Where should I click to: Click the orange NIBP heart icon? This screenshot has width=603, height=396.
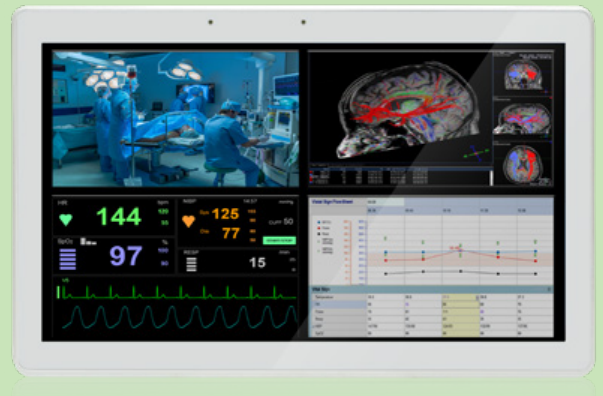pos(188,221)
